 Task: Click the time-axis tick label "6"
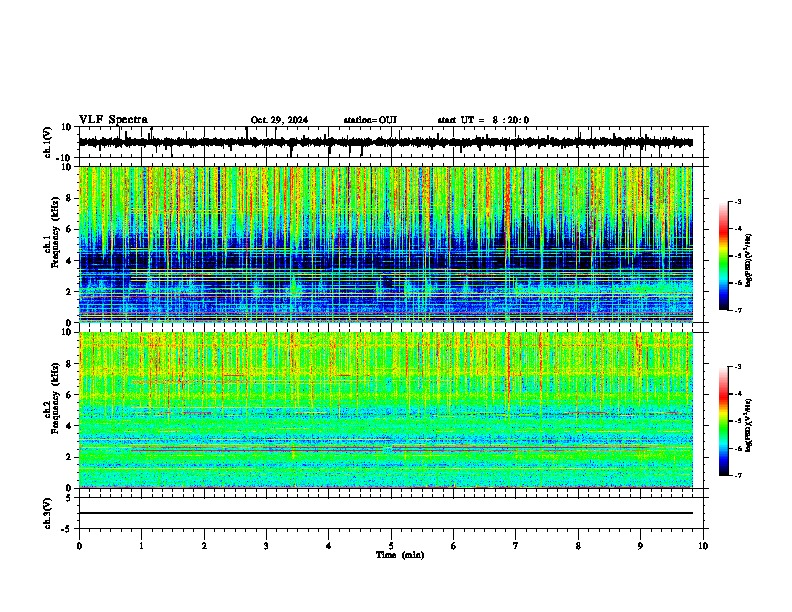click(454, 546)
